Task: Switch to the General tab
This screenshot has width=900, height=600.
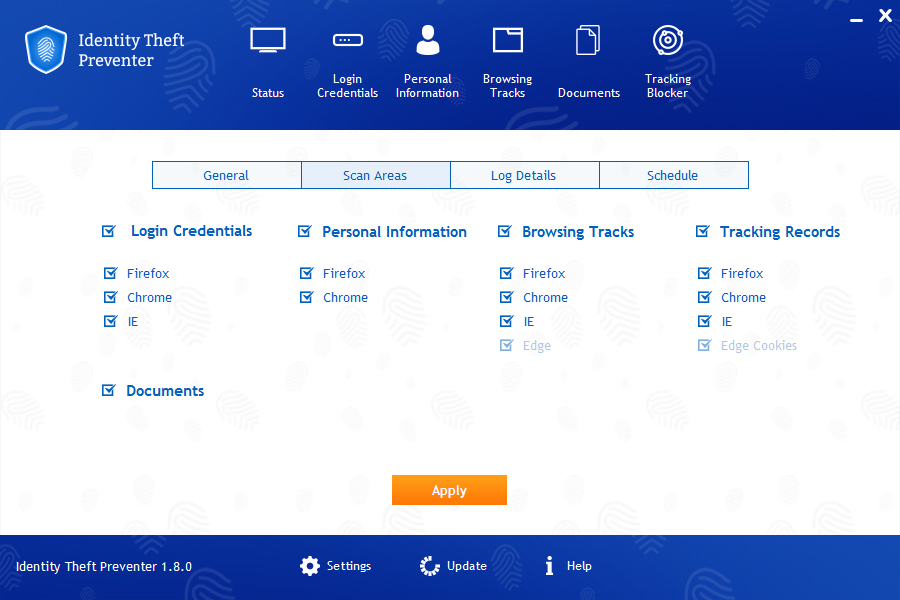Action: tap(226, 174)
